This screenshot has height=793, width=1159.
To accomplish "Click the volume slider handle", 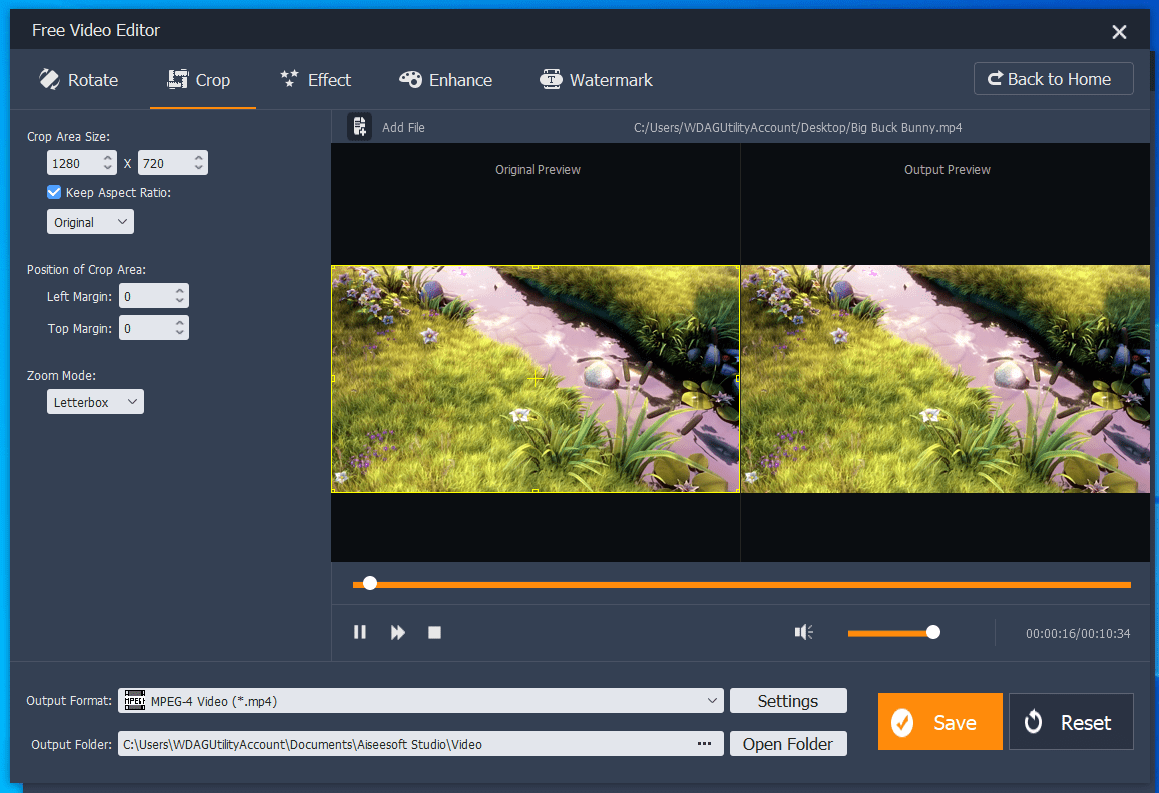I will pos(933,632).
